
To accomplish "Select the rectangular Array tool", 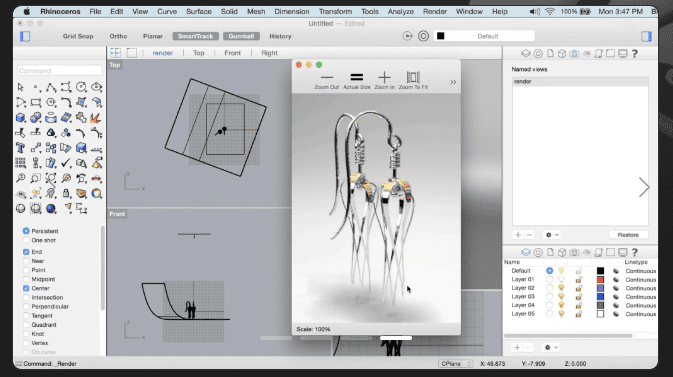I will coord(20,163).
